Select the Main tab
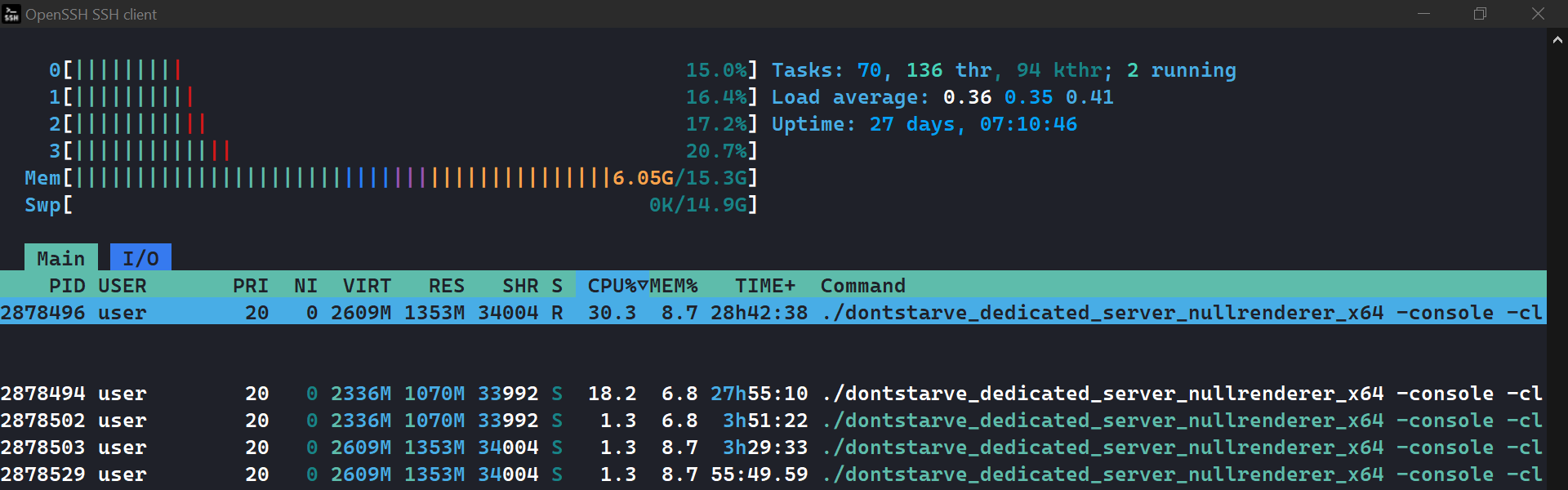Screen dimensions: 1568x490 click(60, 258)
